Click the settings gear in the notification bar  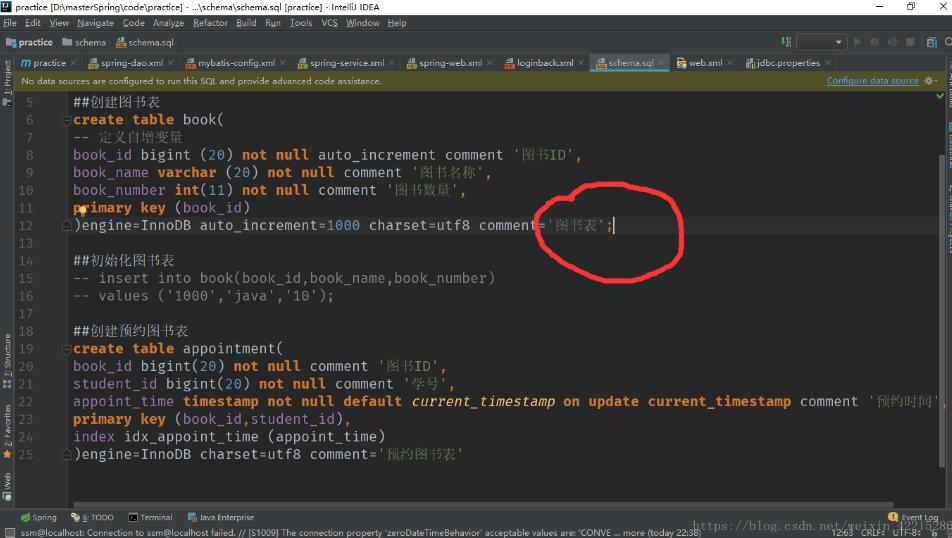click(930, 81)
